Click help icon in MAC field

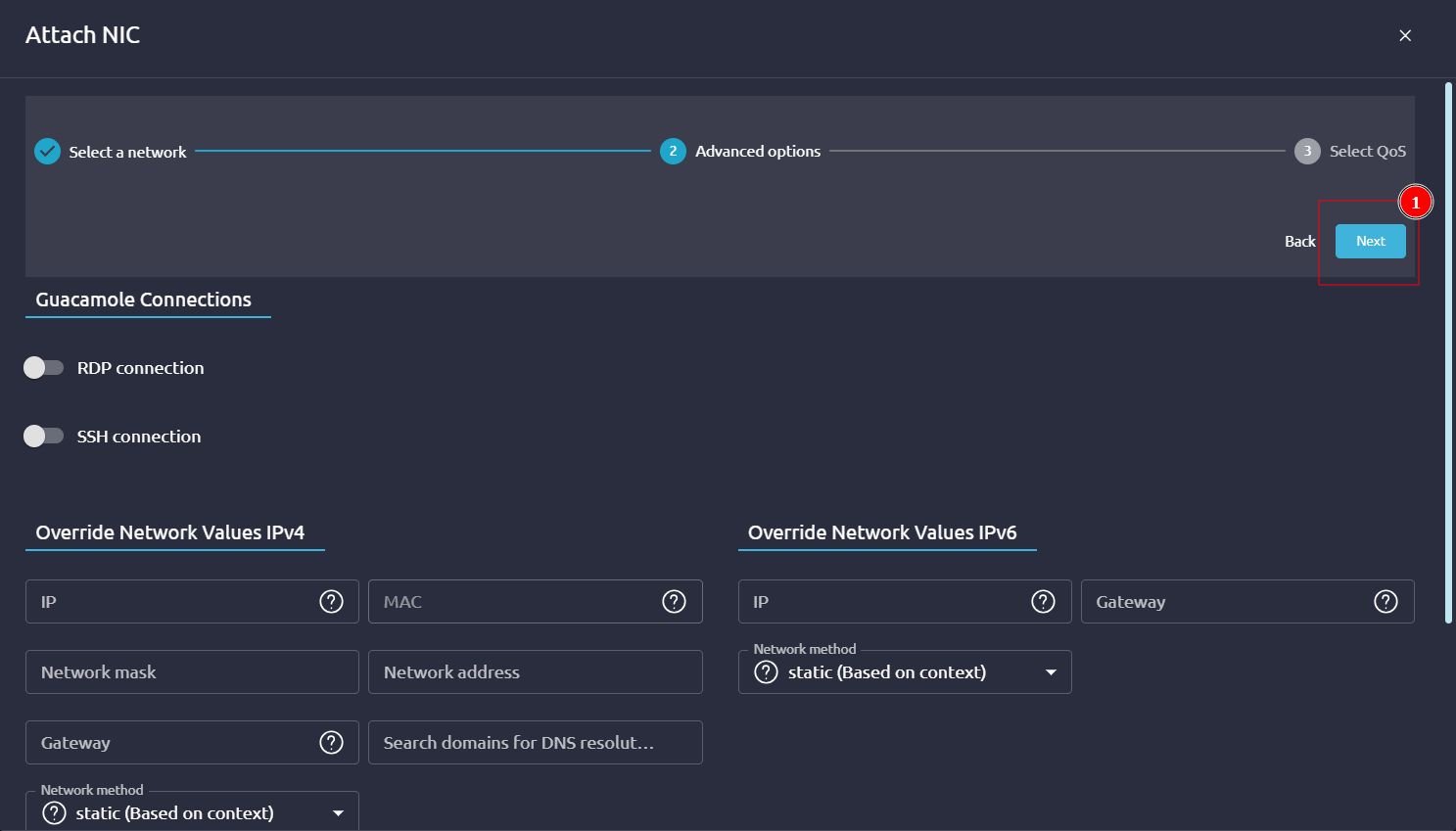pos(674,602)
